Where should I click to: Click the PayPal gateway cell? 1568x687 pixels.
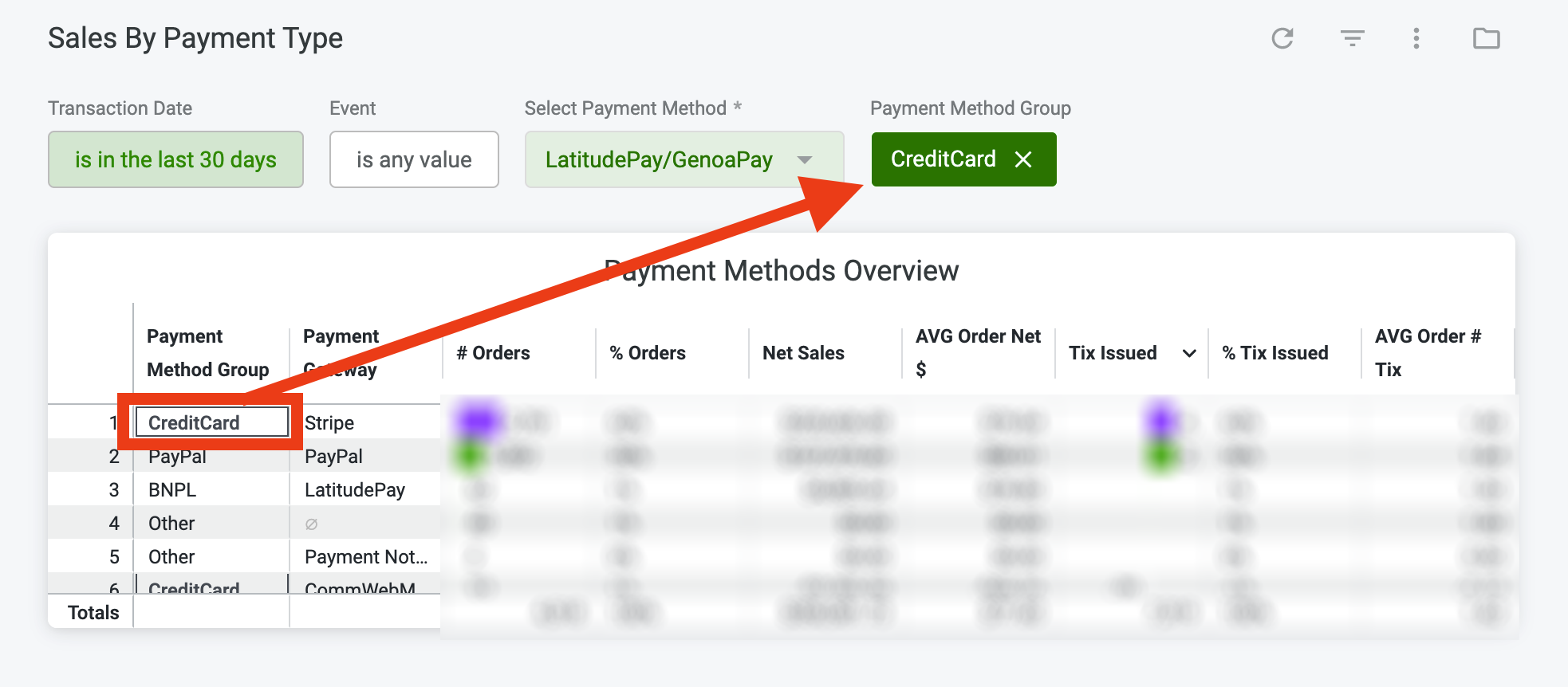coord(333,457)
